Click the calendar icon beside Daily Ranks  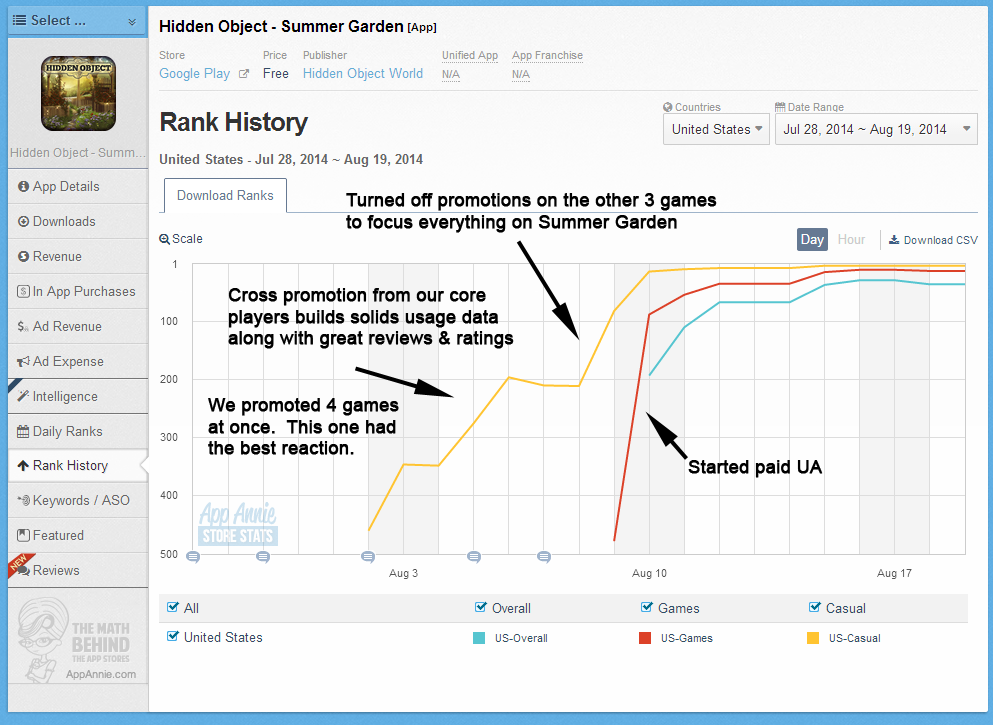pyautogui.click(x=23, y=432)
